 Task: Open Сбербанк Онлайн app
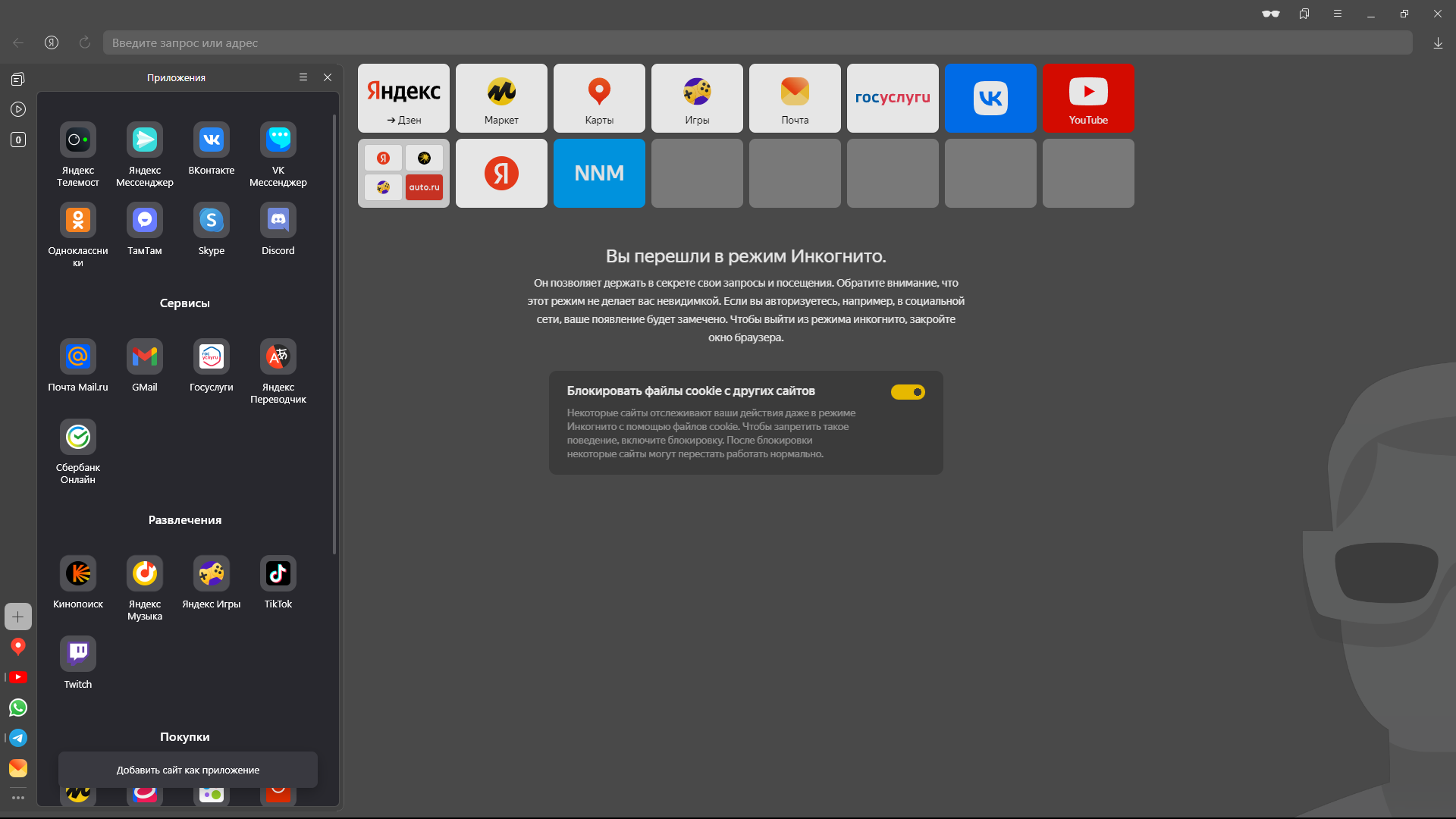click(78, 451)
